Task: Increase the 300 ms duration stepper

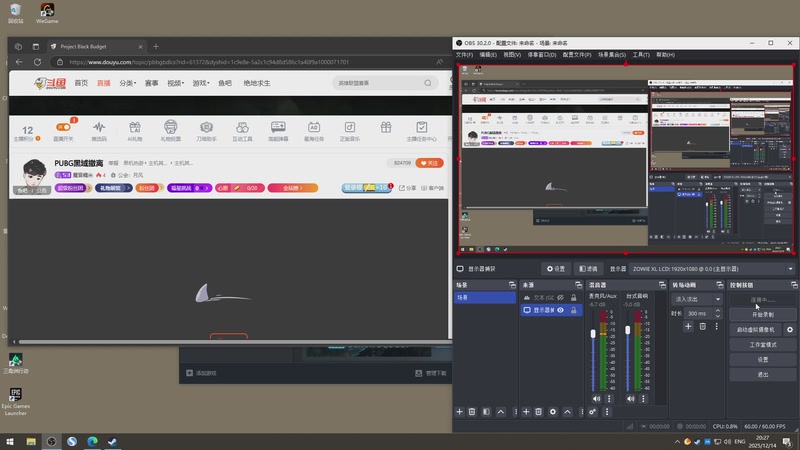Action: click(717, 311)
